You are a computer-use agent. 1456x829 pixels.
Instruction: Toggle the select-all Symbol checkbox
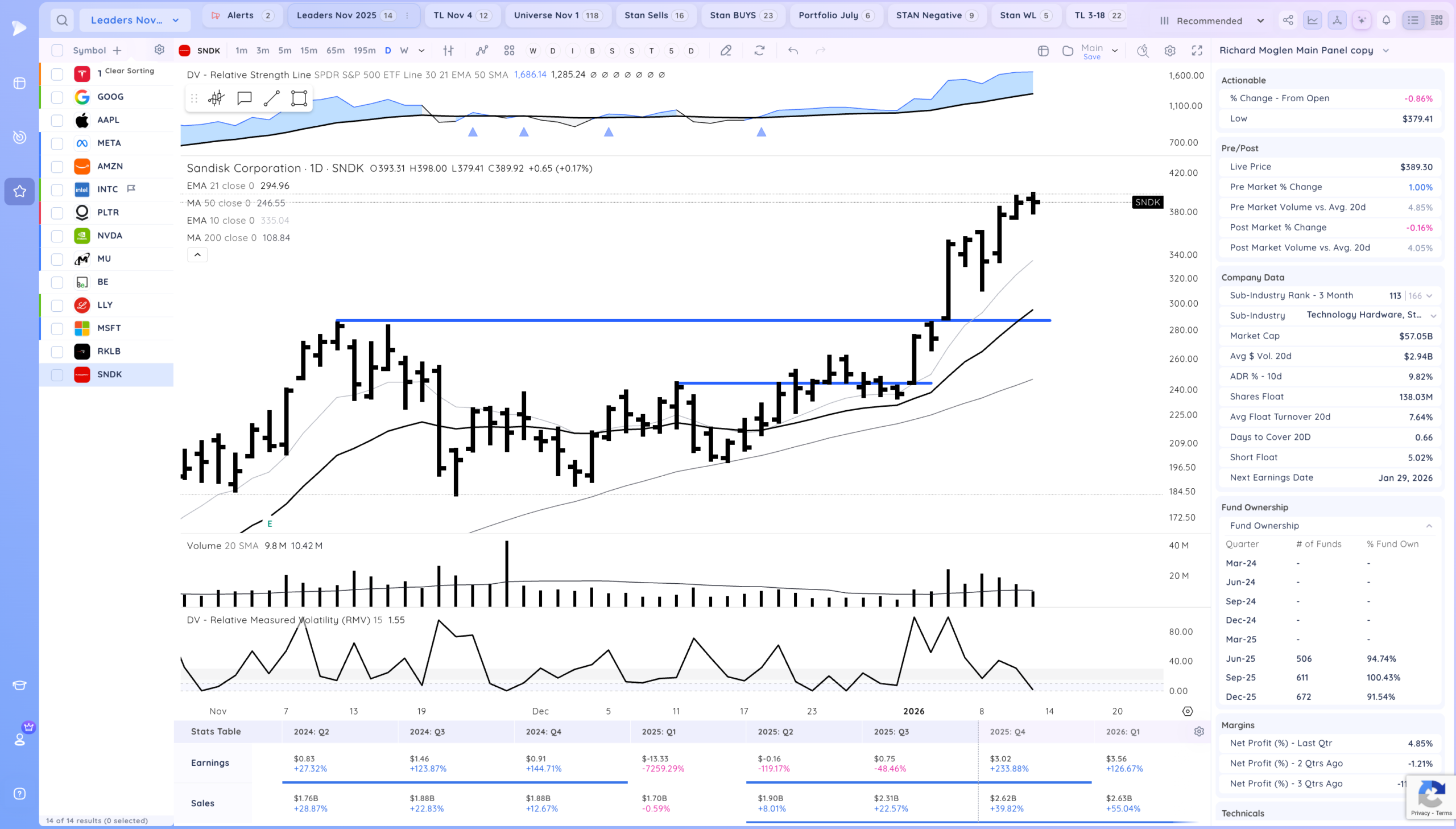coord(57,50)
